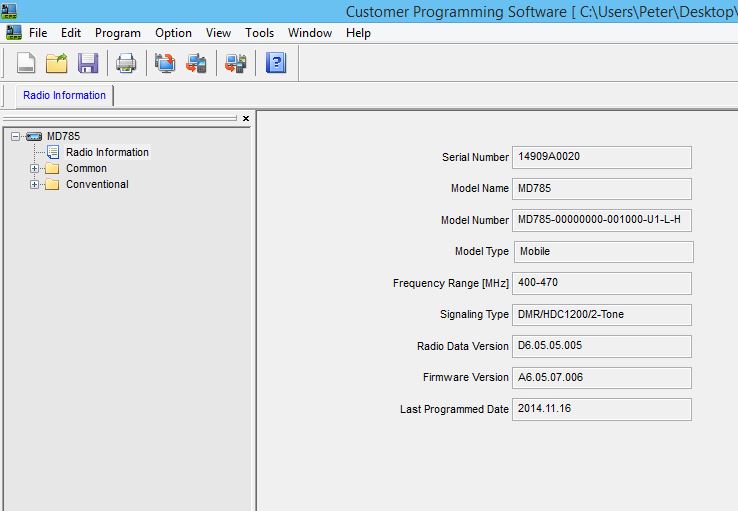
Task: Click the Radio Data Version field
Action: click(x=602, y=346)
